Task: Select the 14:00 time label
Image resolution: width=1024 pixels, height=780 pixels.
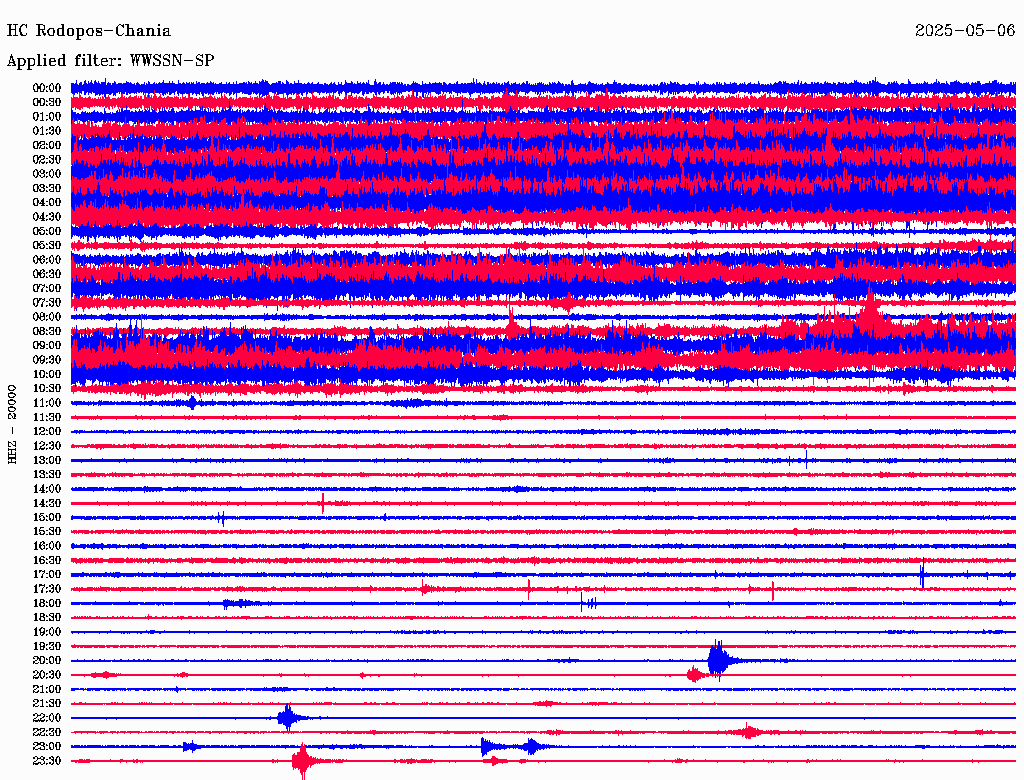Action: pyautogui.click(x=47, y=489)
